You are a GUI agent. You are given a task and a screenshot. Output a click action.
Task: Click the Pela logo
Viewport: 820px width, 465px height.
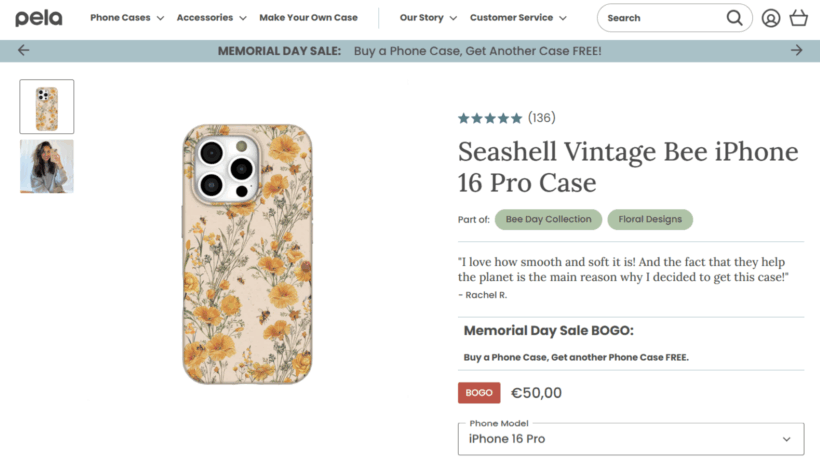[x=39, y=18]
